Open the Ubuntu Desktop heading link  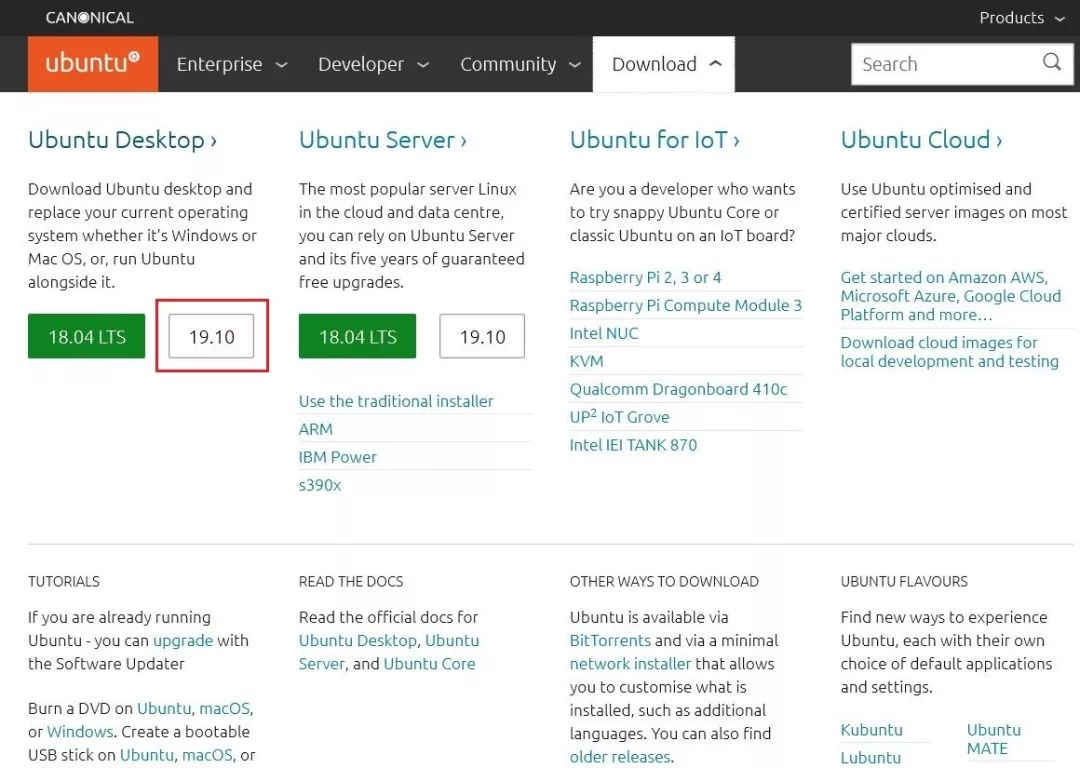tap(122, 140)
